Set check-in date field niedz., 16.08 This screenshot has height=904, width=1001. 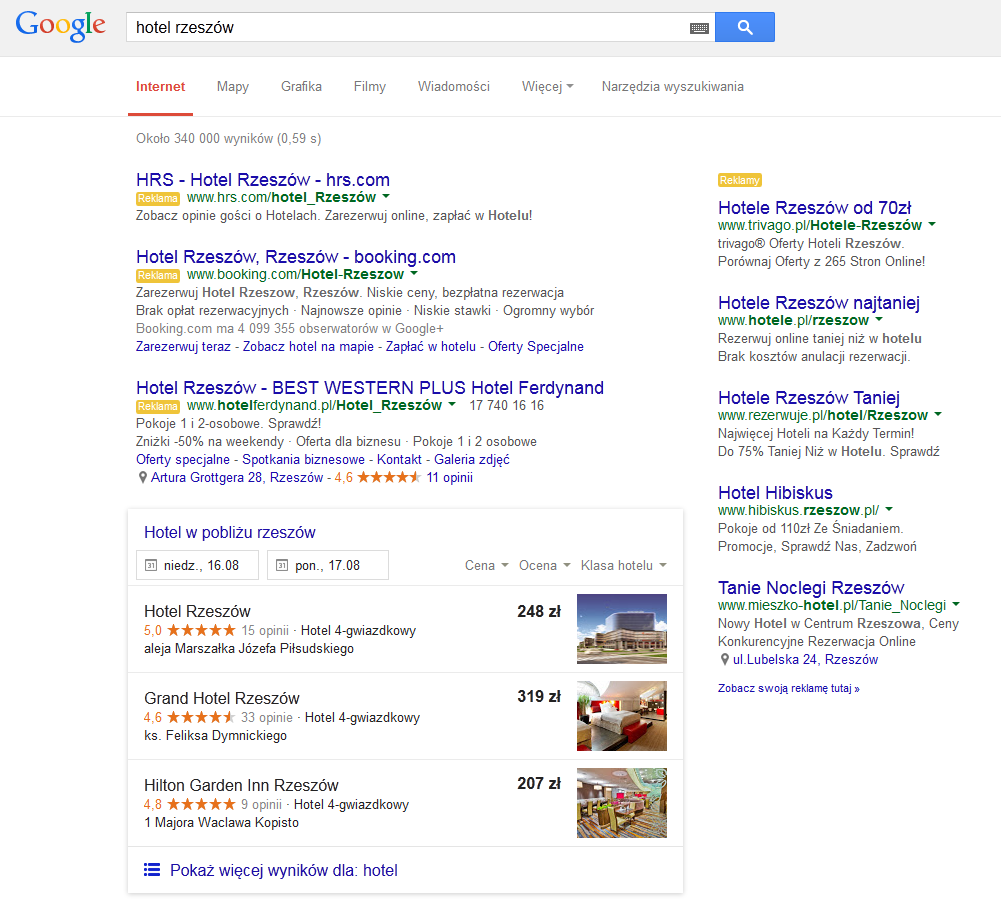[197, 565]
